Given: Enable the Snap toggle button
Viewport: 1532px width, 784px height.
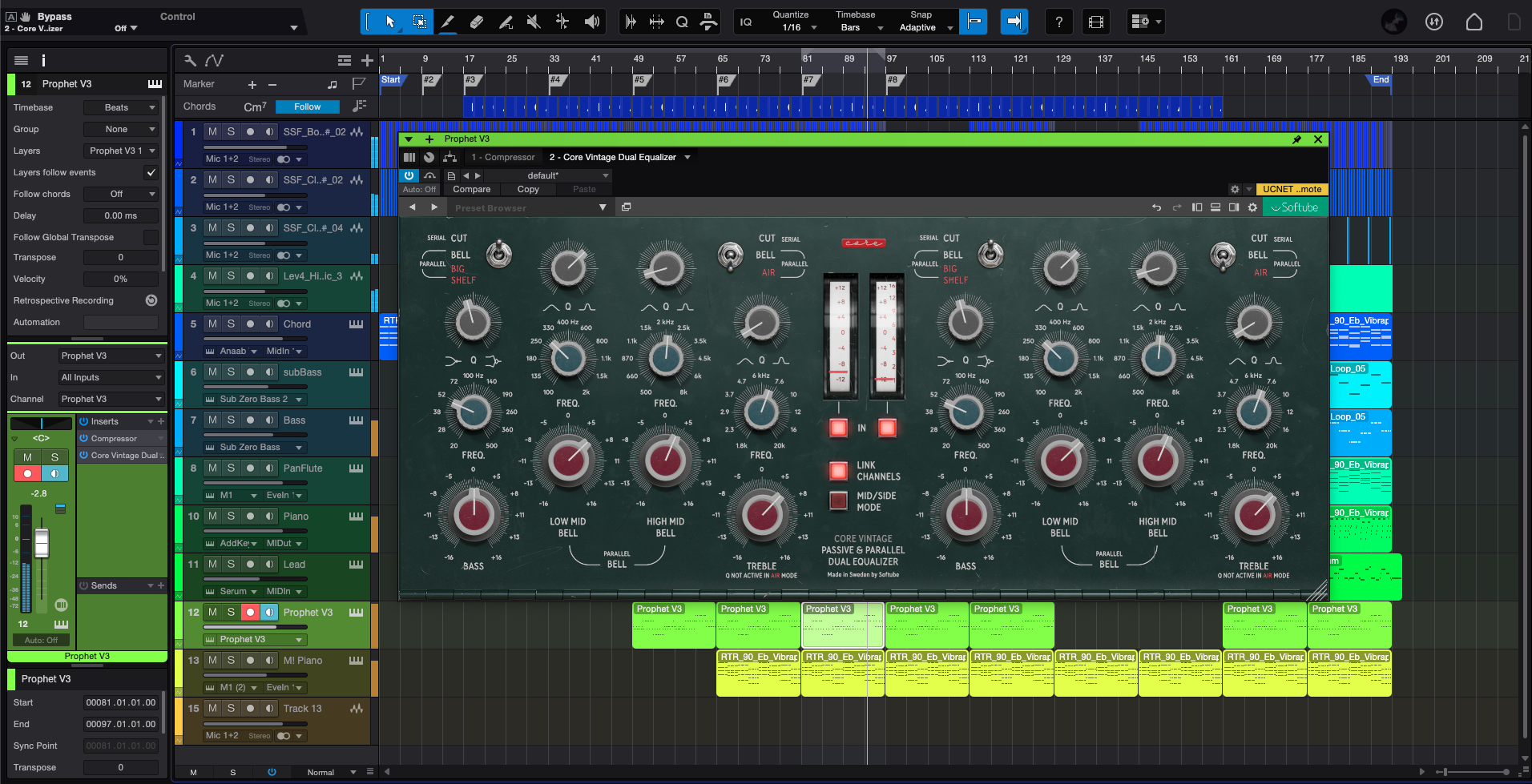Looking at the screenshot, I should coord(974,22).
